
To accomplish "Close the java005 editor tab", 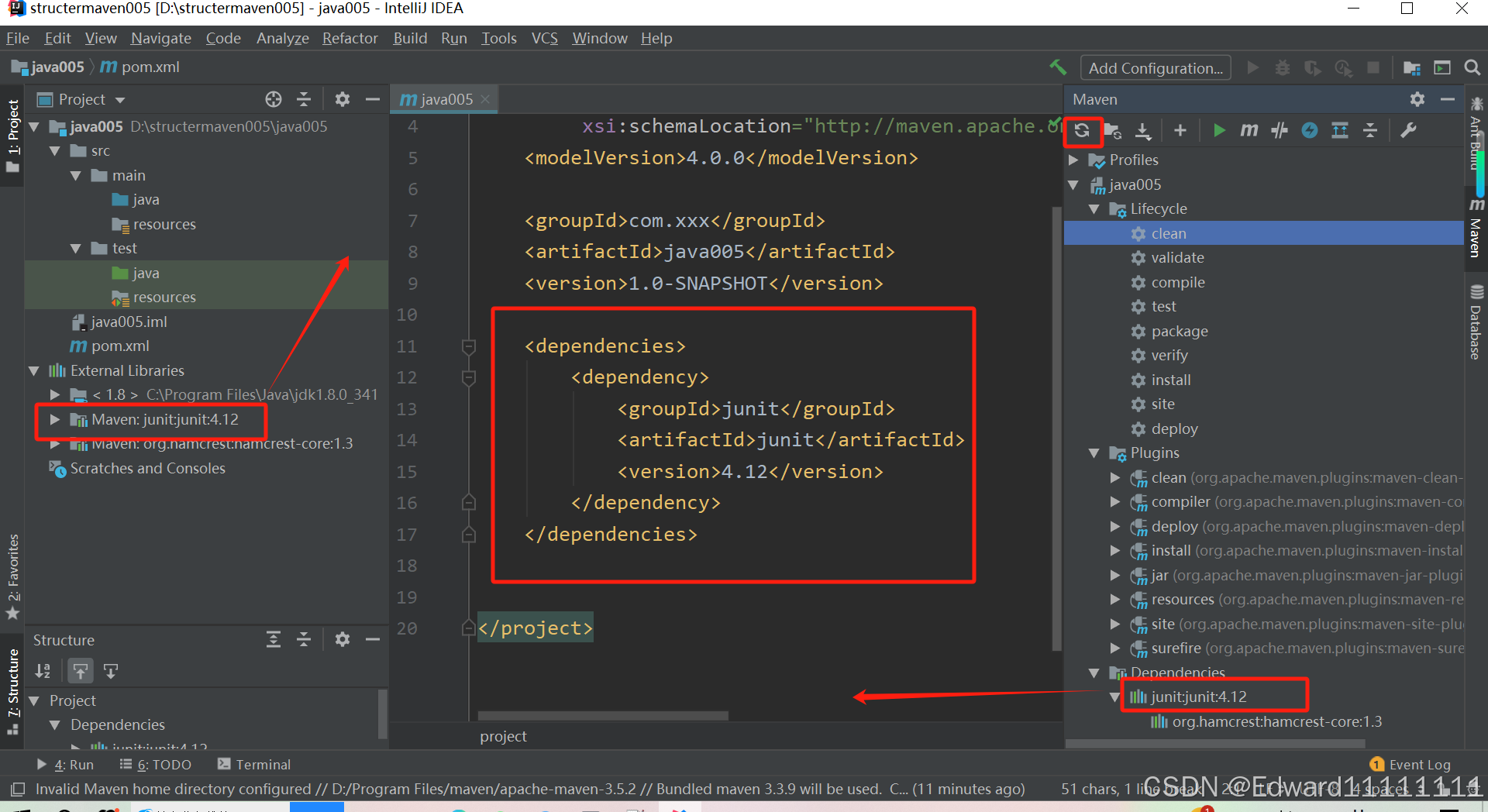I will pos(485,99).
